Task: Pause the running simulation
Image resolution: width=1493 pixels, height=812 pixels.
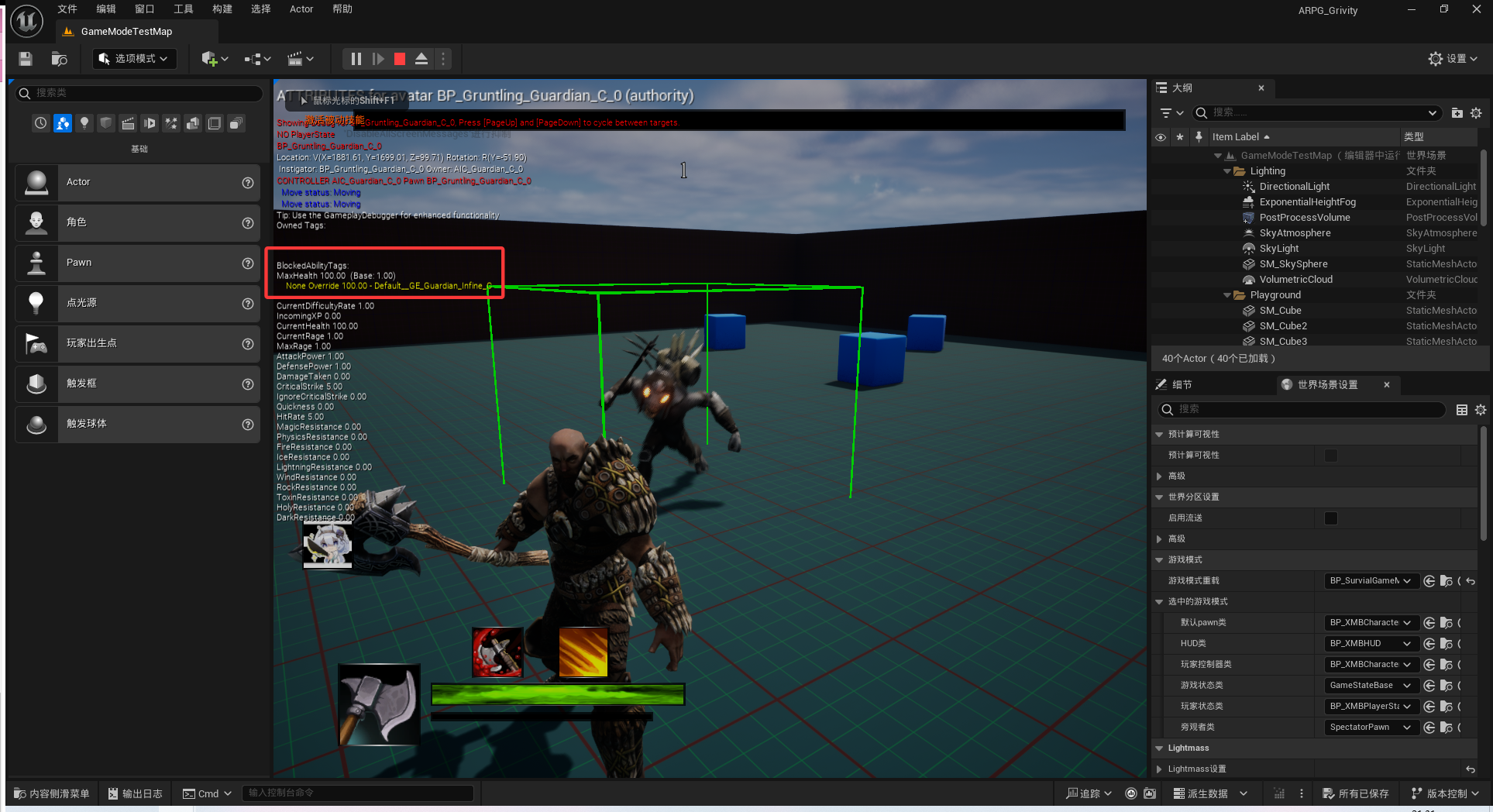Action: (356, 59)
